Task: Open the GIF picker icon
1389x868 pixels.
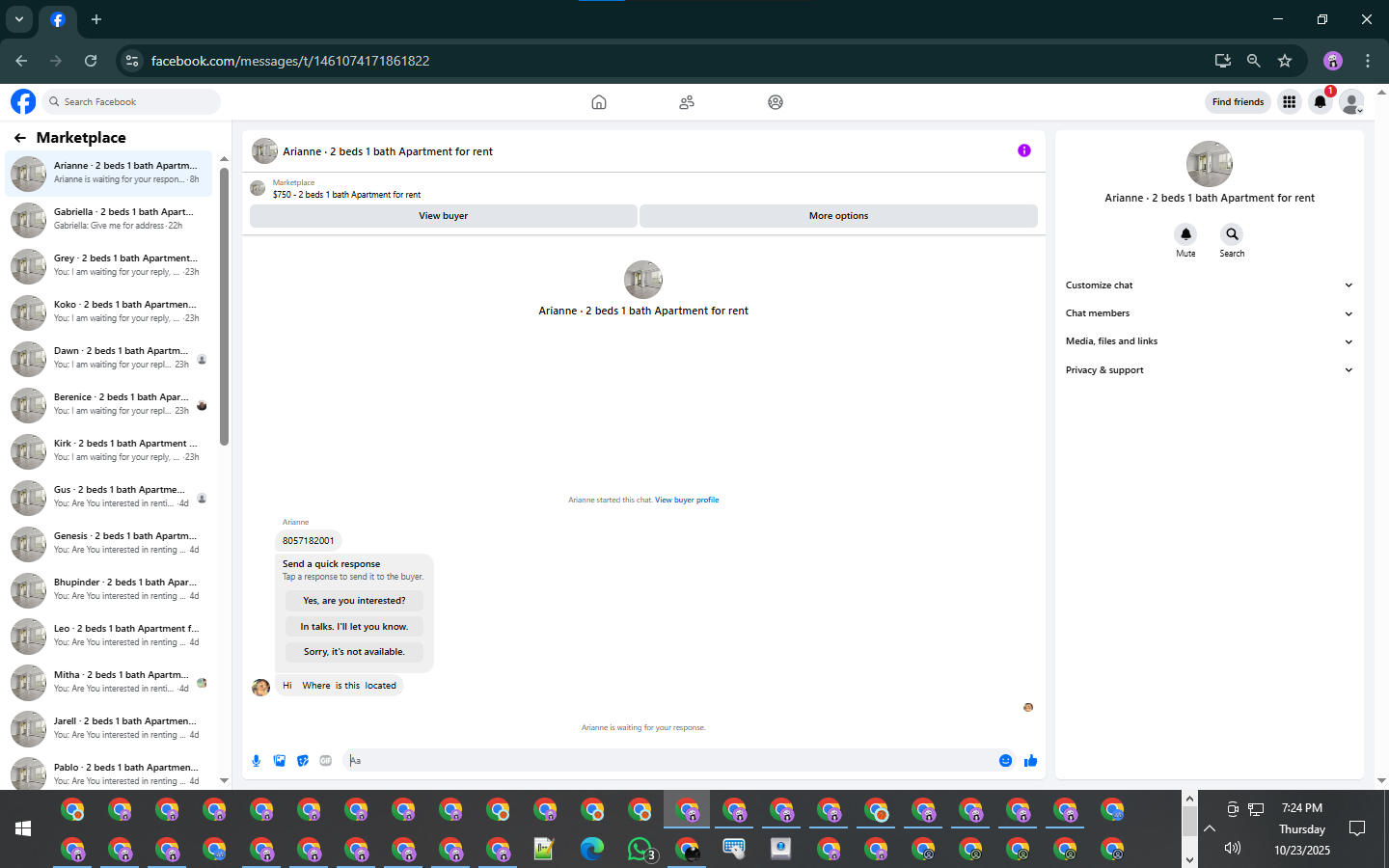Action: (326, 761)
